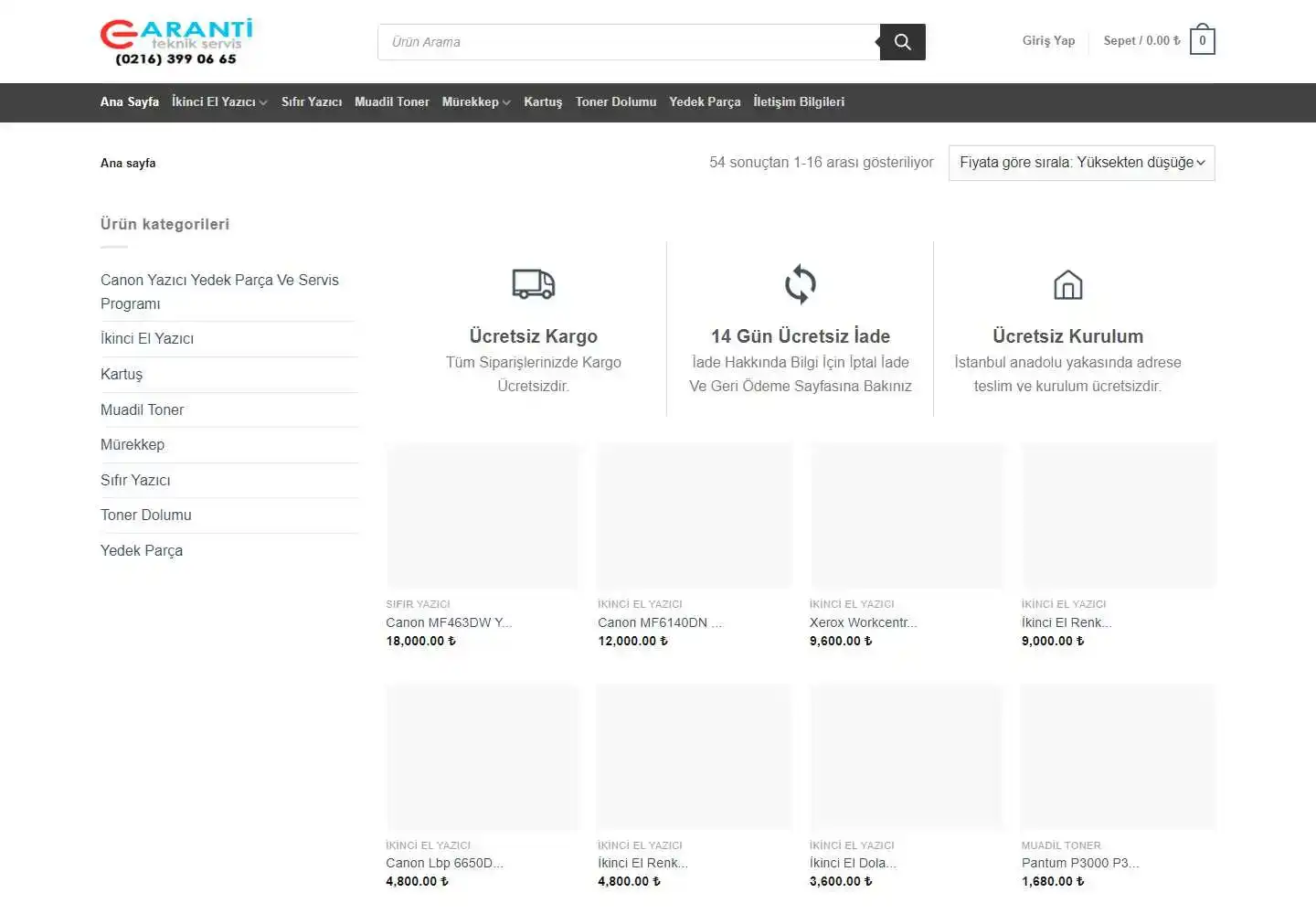Open the Canon MF6140DN product thumbnail
The height and width of the screenshot is (914, 1316).
coord(695,515)
